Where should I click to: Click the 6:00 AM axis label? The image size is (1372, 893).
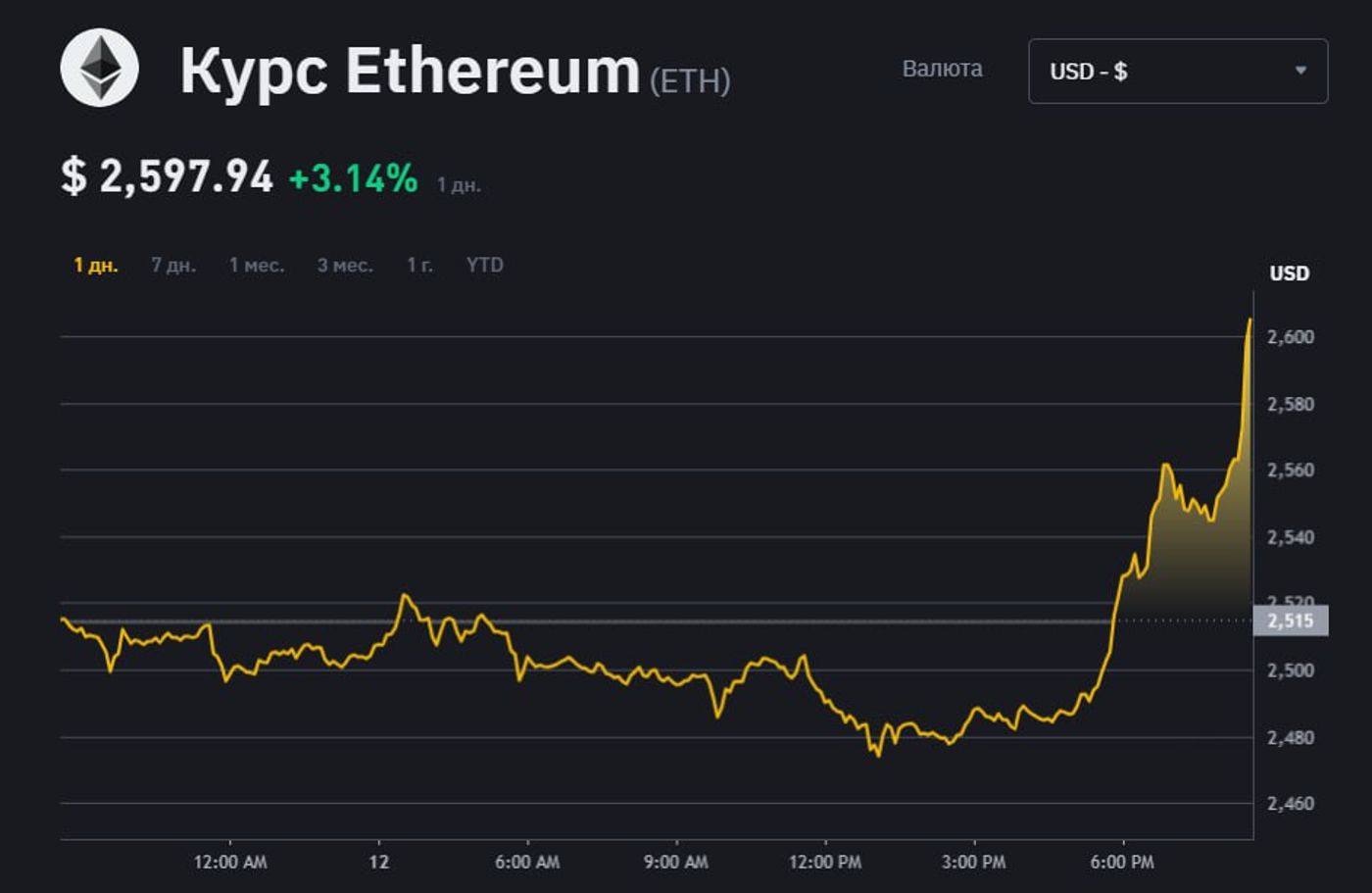(527, 863)
